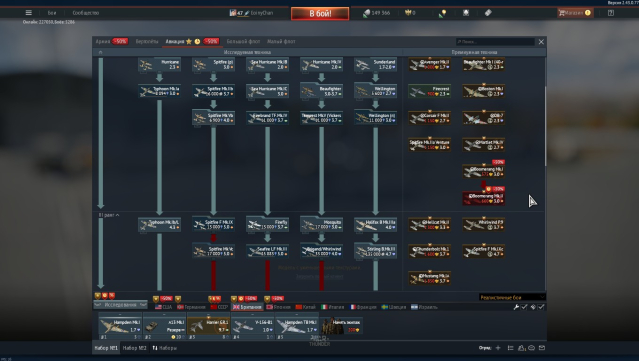Collapse the II rank section chevron

[x=117, y=215]
